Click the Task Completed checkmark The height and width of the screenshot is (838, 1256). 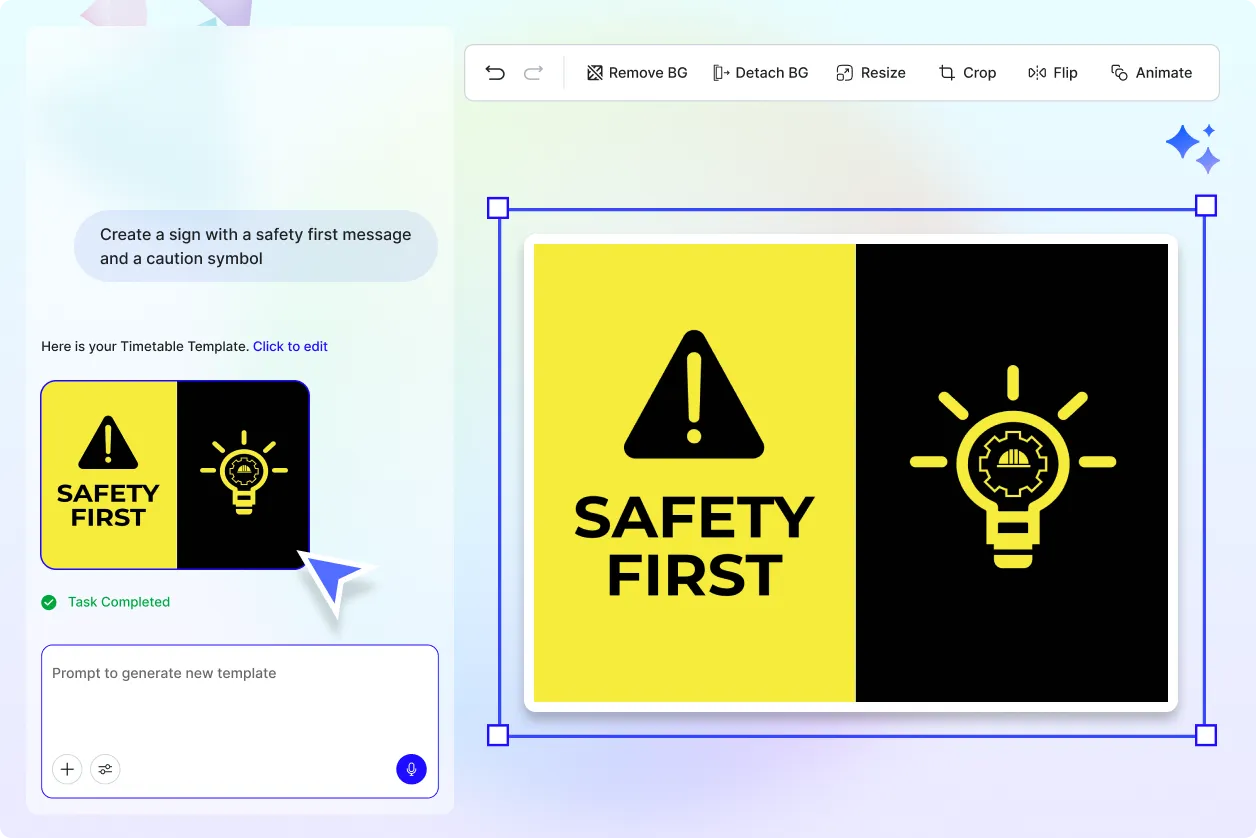[x=48, y=602]
